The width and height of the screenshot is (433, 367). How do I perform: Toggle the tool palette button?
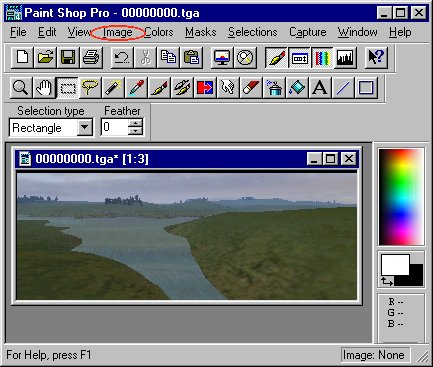pos(276,58)
